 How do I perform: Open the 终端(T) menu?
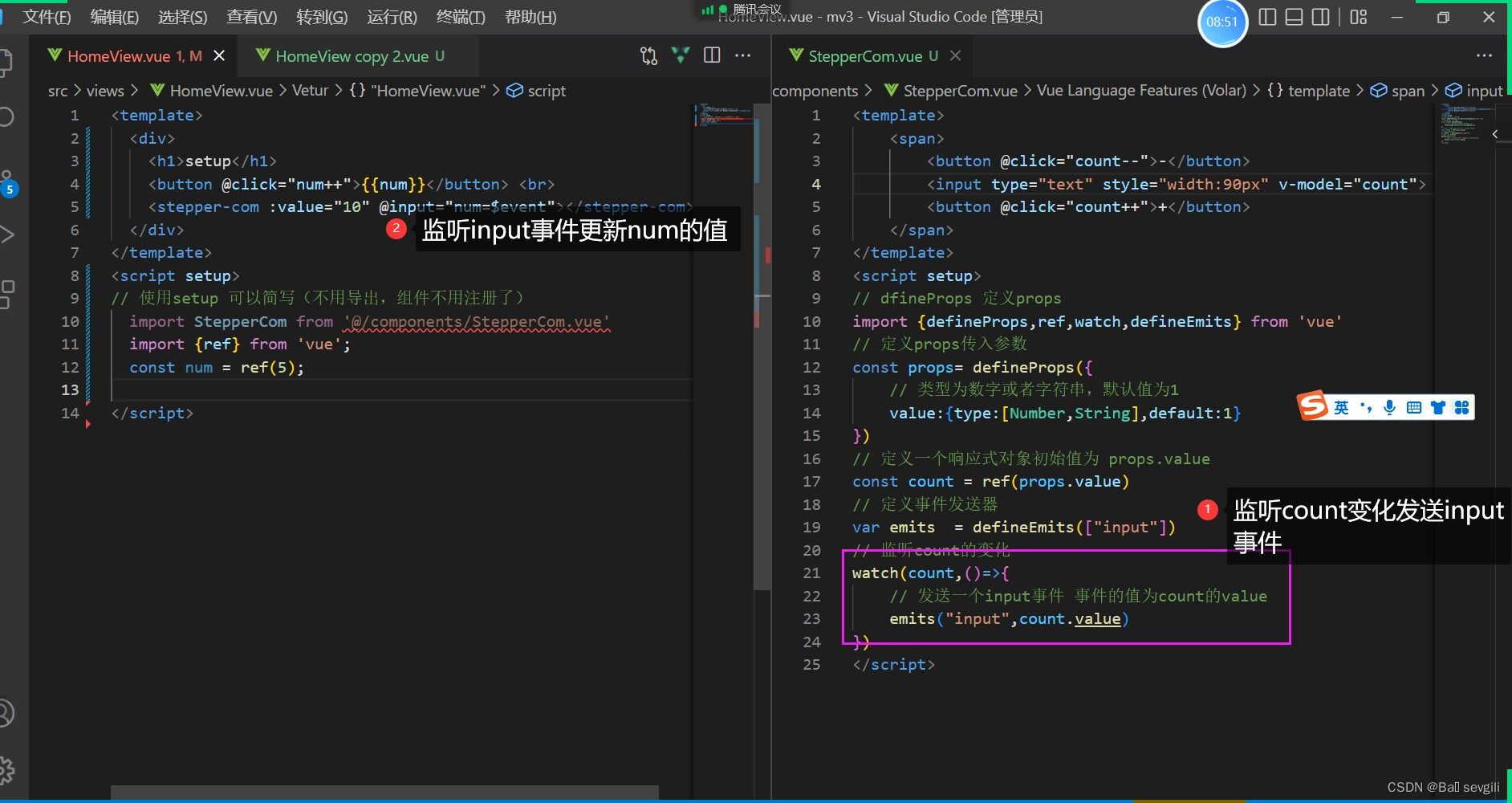click(461, 17)
